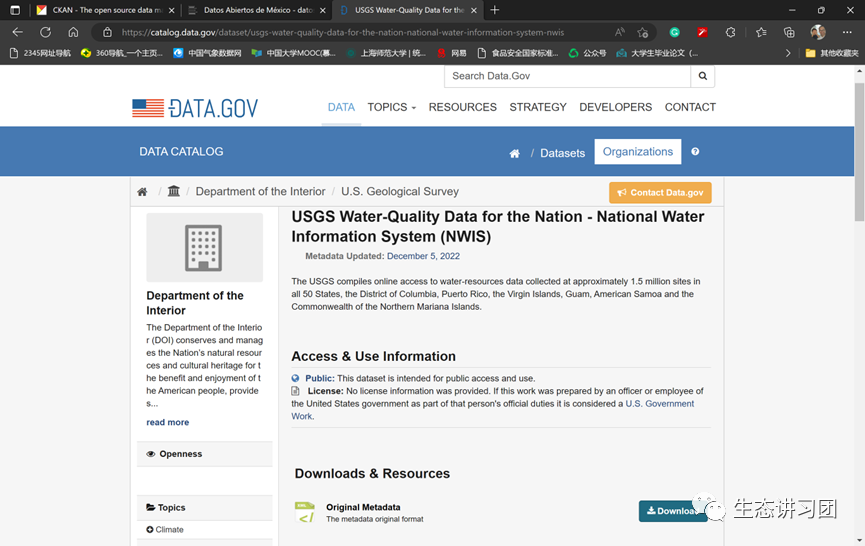This screenshot has height=546, width=865.
Task: Open read aloud icon in address bar
Action: [620, 32]
